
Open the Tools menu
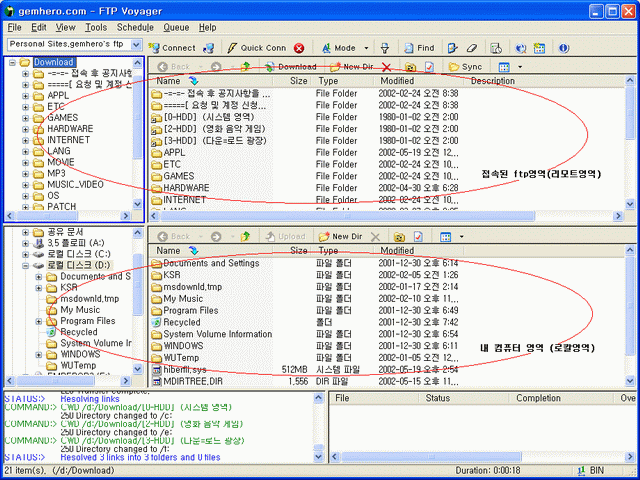[96, 27]
